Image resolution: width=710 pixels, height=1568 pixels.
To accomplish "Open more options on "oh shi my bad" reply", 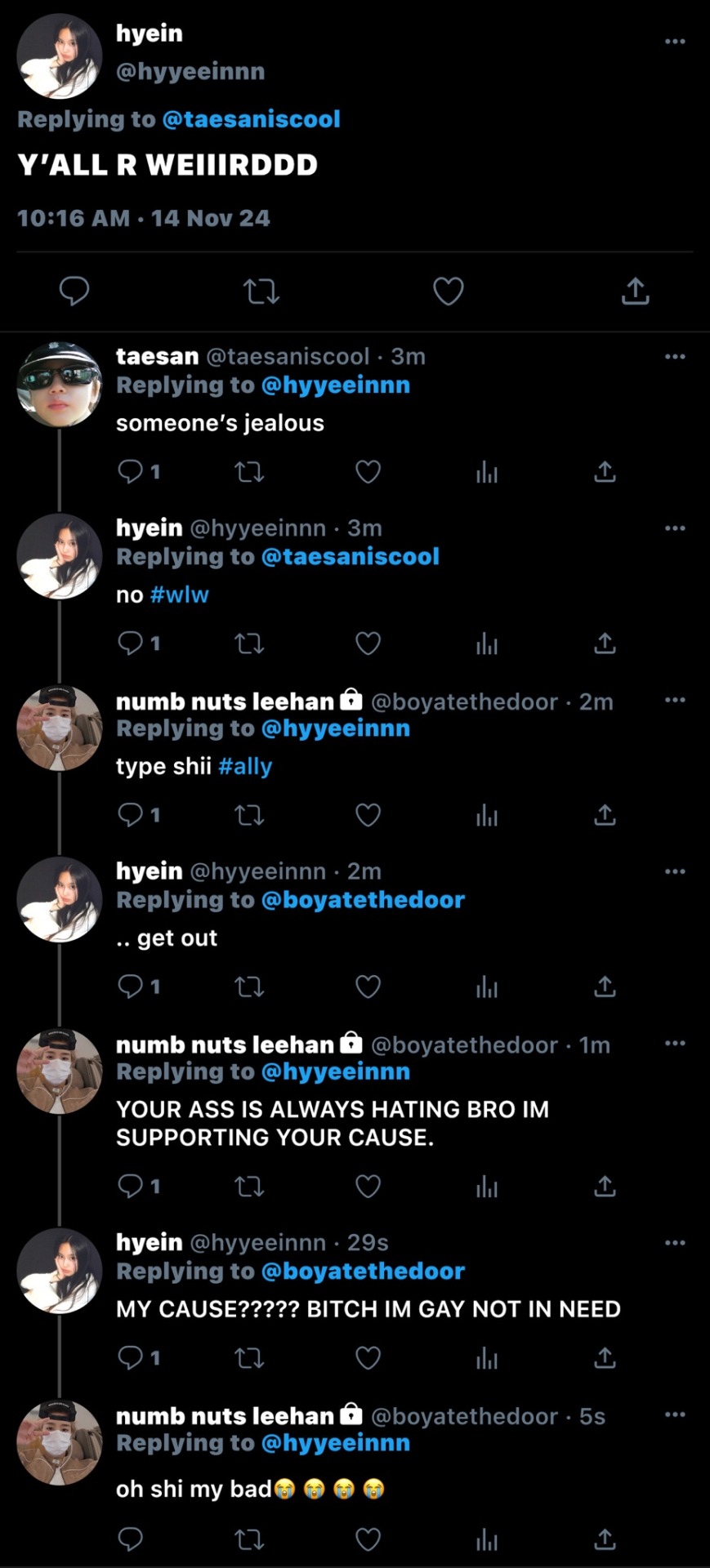I will click(675, 1414).
